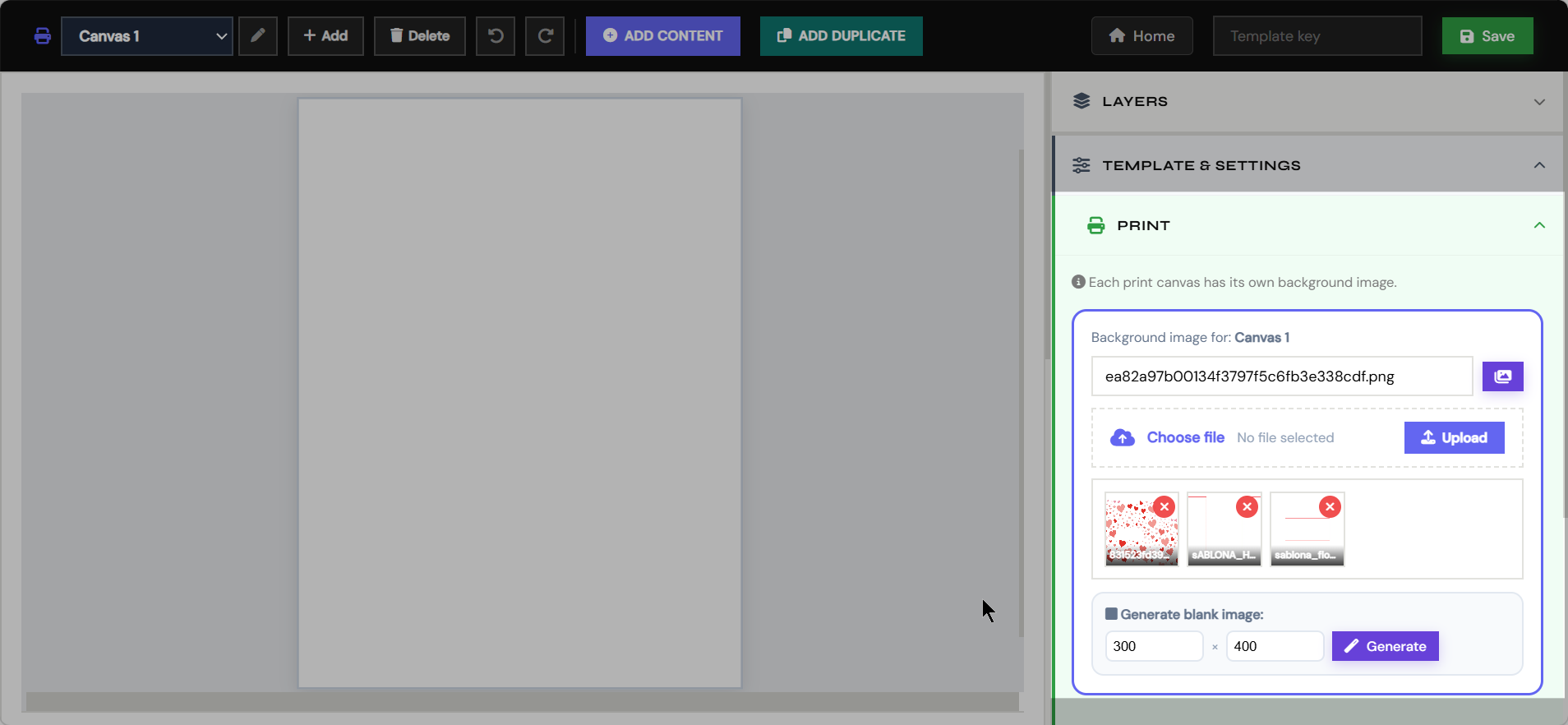Open the image gallery icon button
Viewport: 1568px width, 725px height.
coord(1503,376)
